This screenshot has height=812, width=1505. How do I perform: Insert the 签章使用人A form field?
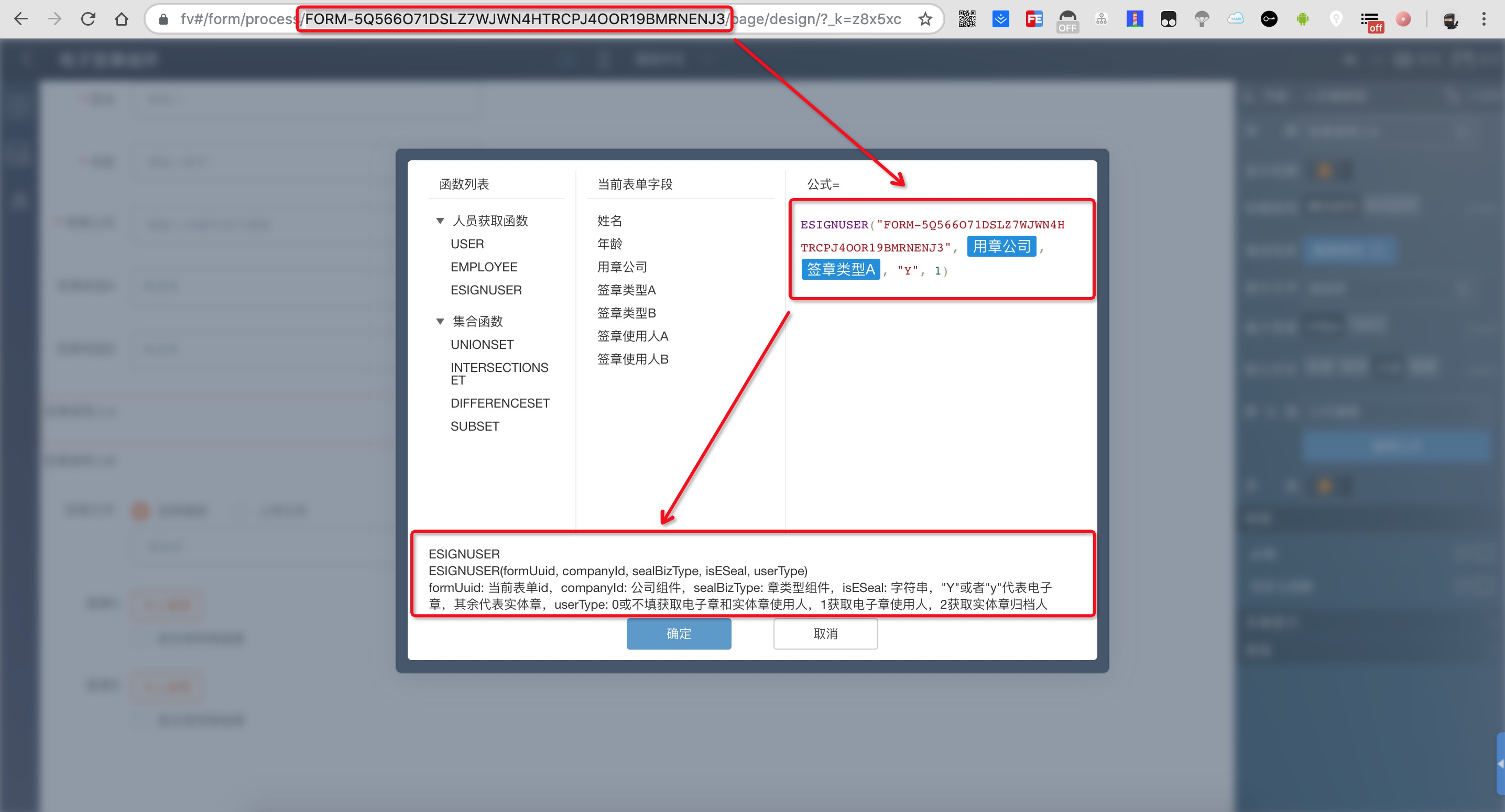632,336
